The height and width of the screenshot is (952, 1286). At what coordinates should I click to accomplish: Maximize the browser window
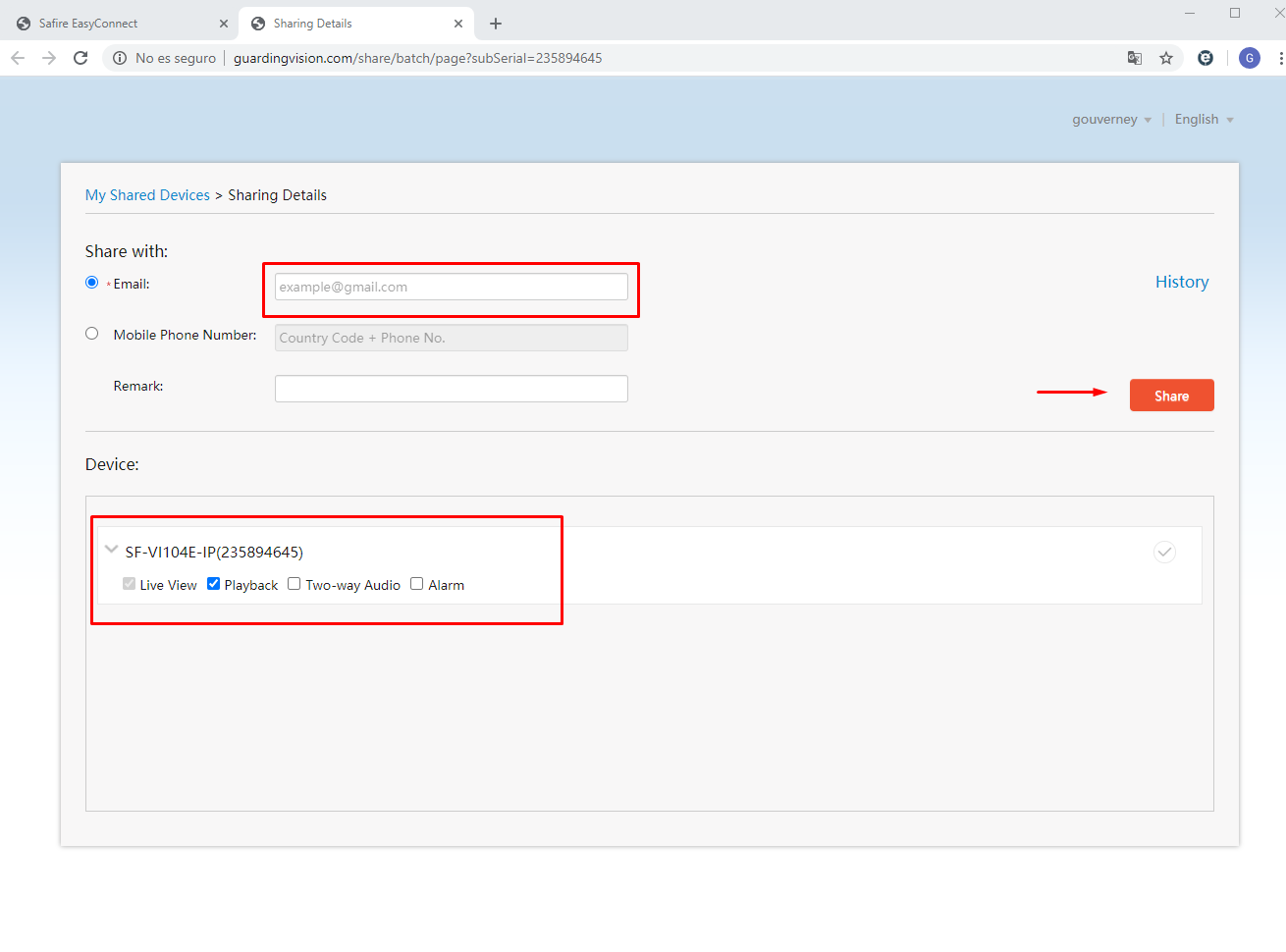[x=1235, y=13]
